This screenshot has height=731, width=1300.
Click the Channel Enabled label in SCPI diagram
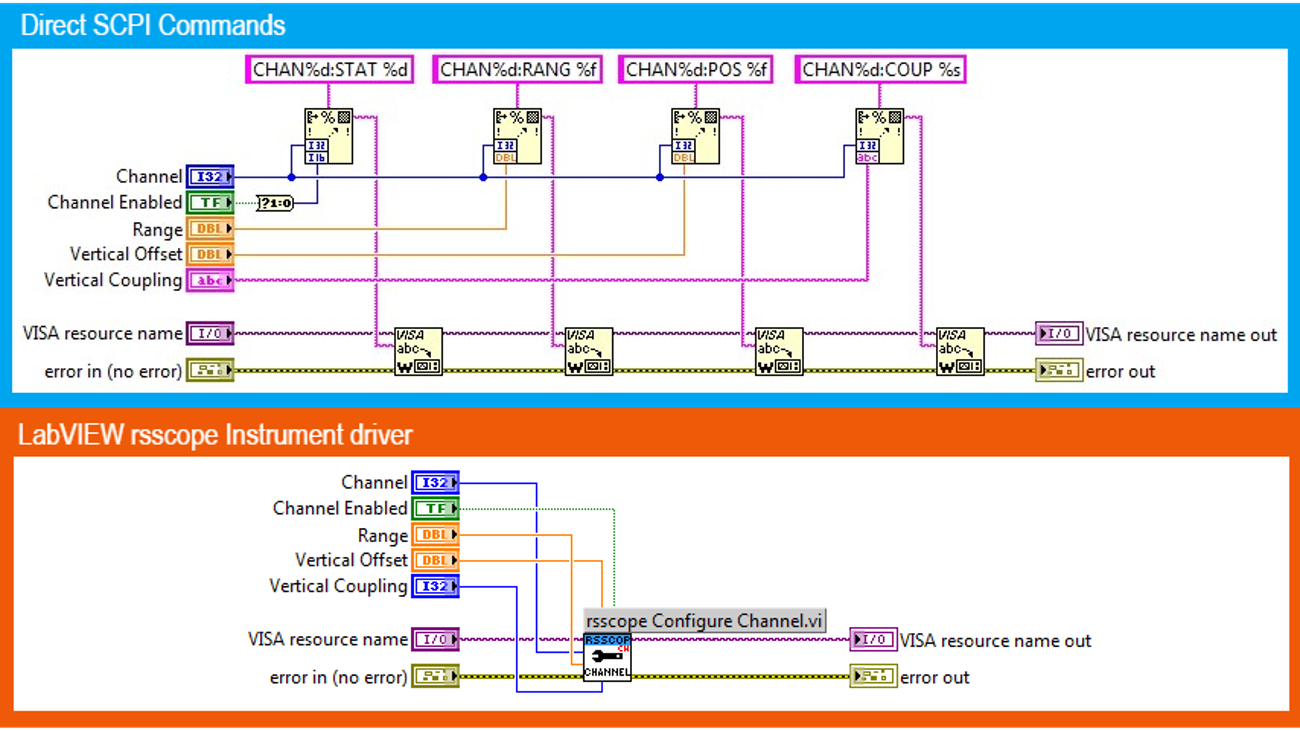click(115, 203)
